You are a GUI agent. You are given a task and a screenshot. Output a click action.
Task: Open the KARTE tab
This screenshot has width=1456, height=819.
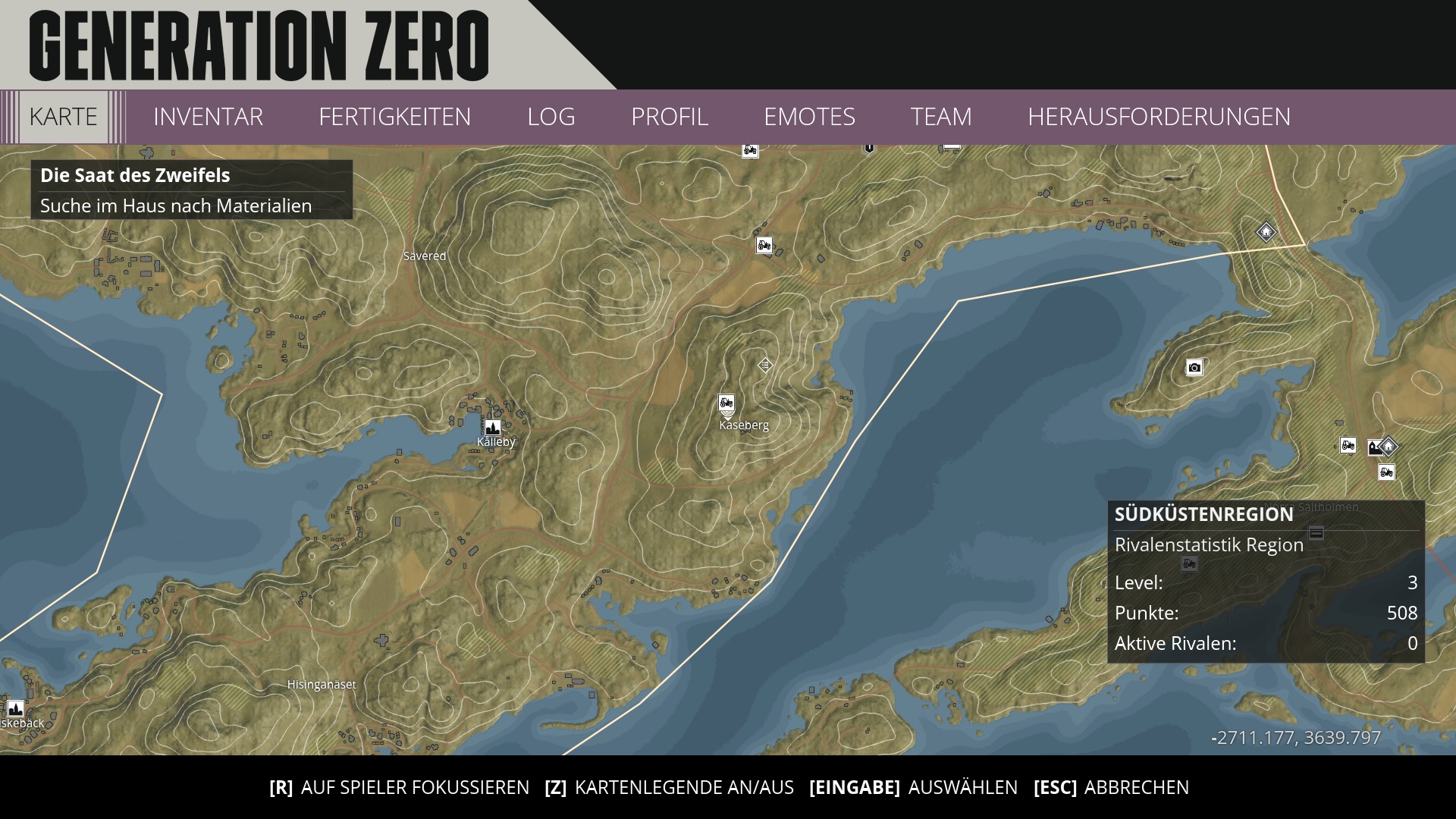tap(64, 117)
